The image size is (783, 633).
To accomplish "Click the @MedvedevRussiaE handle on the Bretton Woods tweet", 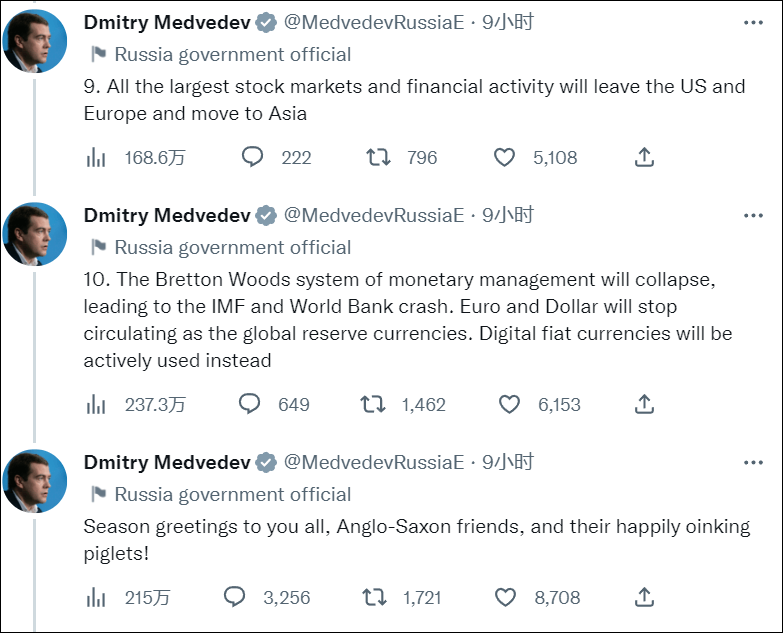I will point(374,215).
